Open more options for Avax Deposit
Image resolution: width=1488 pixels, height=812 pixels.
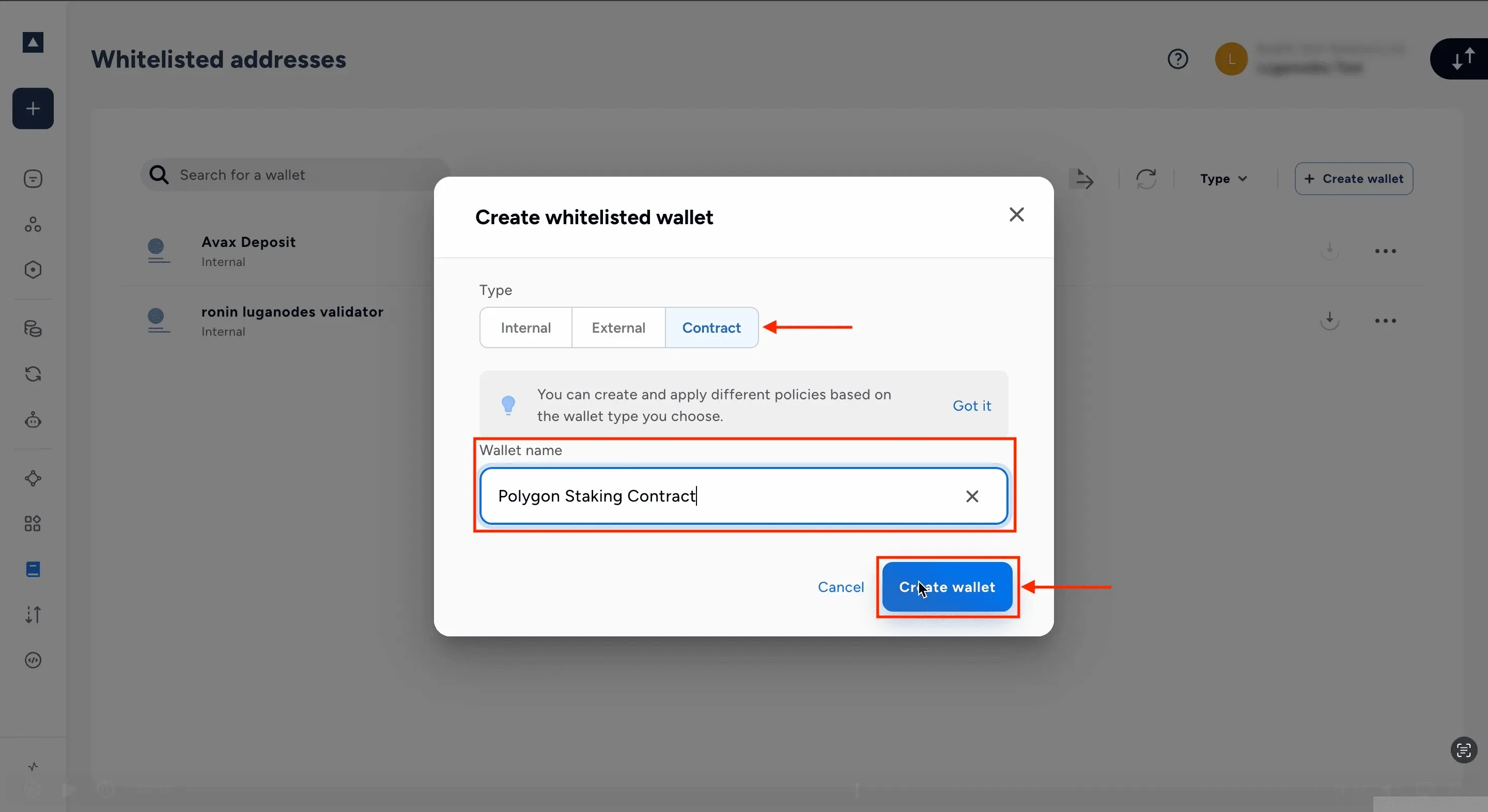pyautogui.click(x=1385, y=251)
